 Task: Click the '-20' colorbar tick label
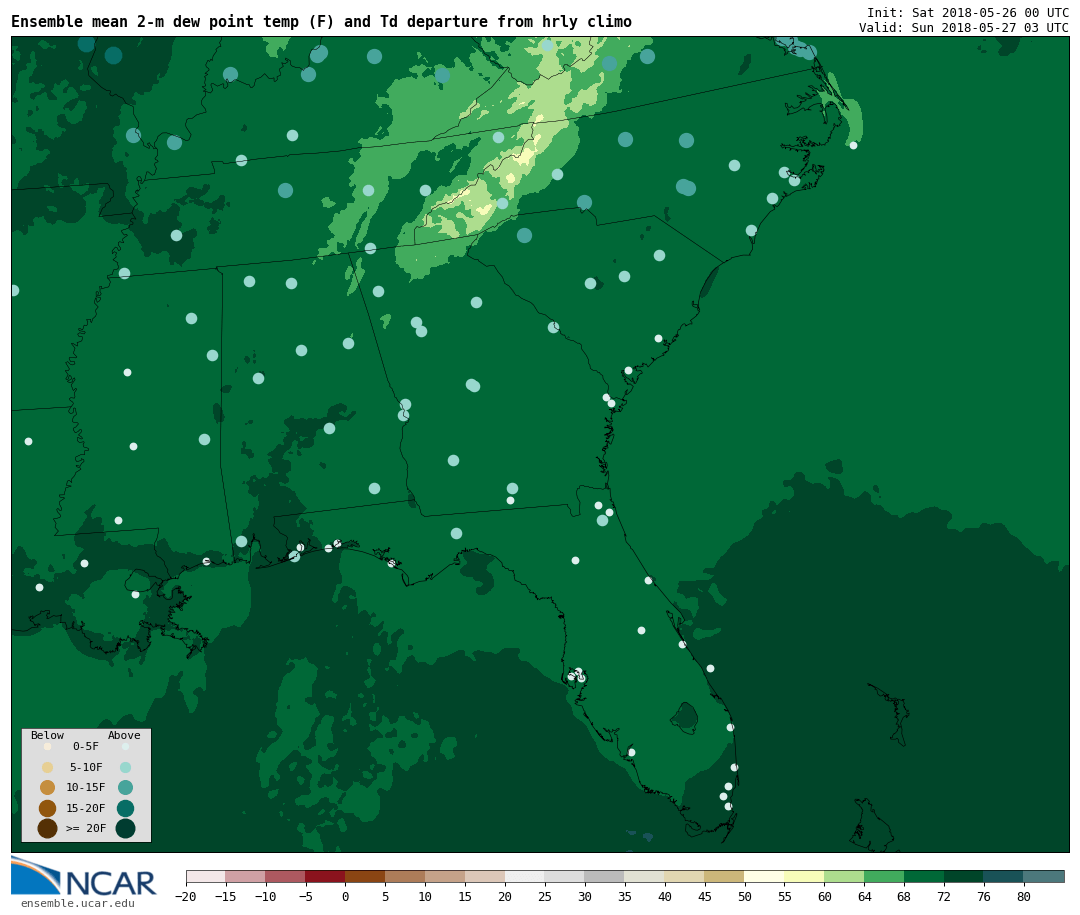(186, 897)
